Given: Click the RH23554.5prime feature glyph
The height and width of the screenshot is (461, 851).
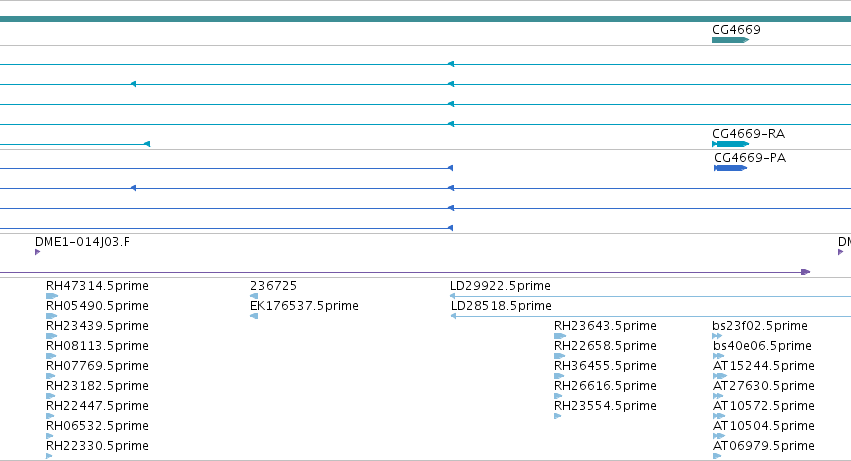Looking at the screenshot, I should [x=557, y=416].
